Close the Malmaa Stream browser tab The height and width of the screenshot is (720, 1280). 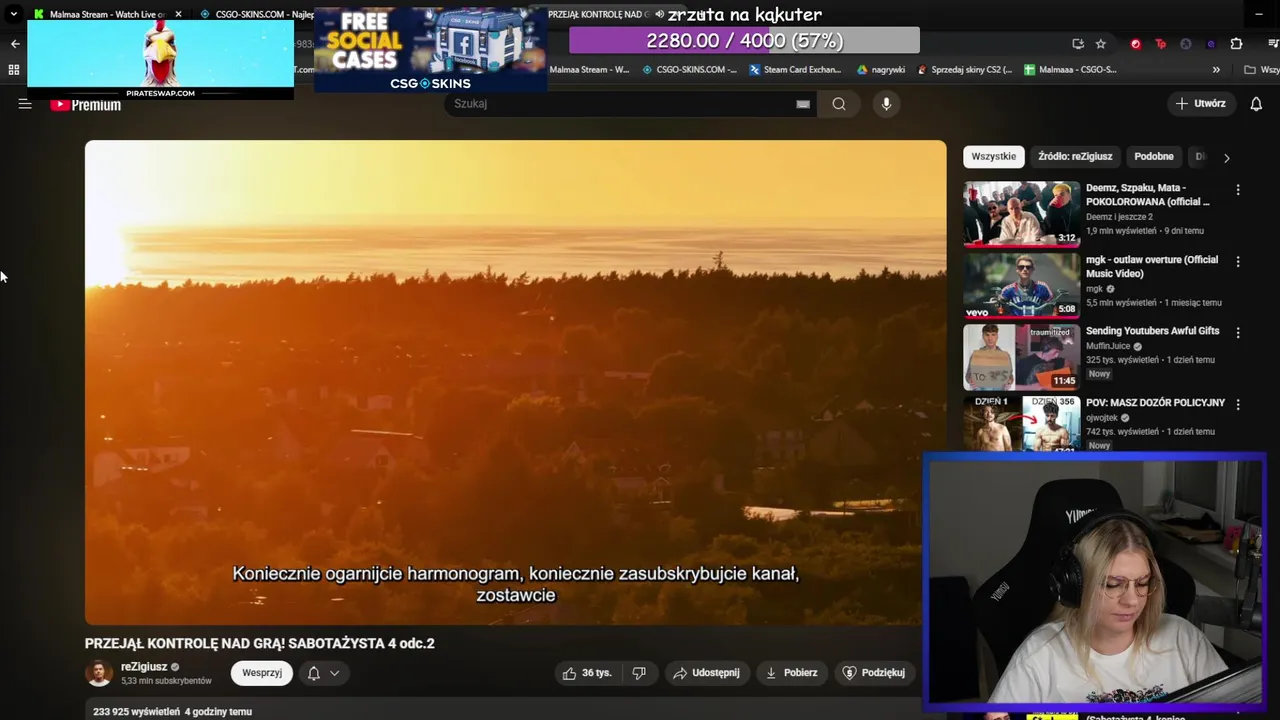(179, 14)
